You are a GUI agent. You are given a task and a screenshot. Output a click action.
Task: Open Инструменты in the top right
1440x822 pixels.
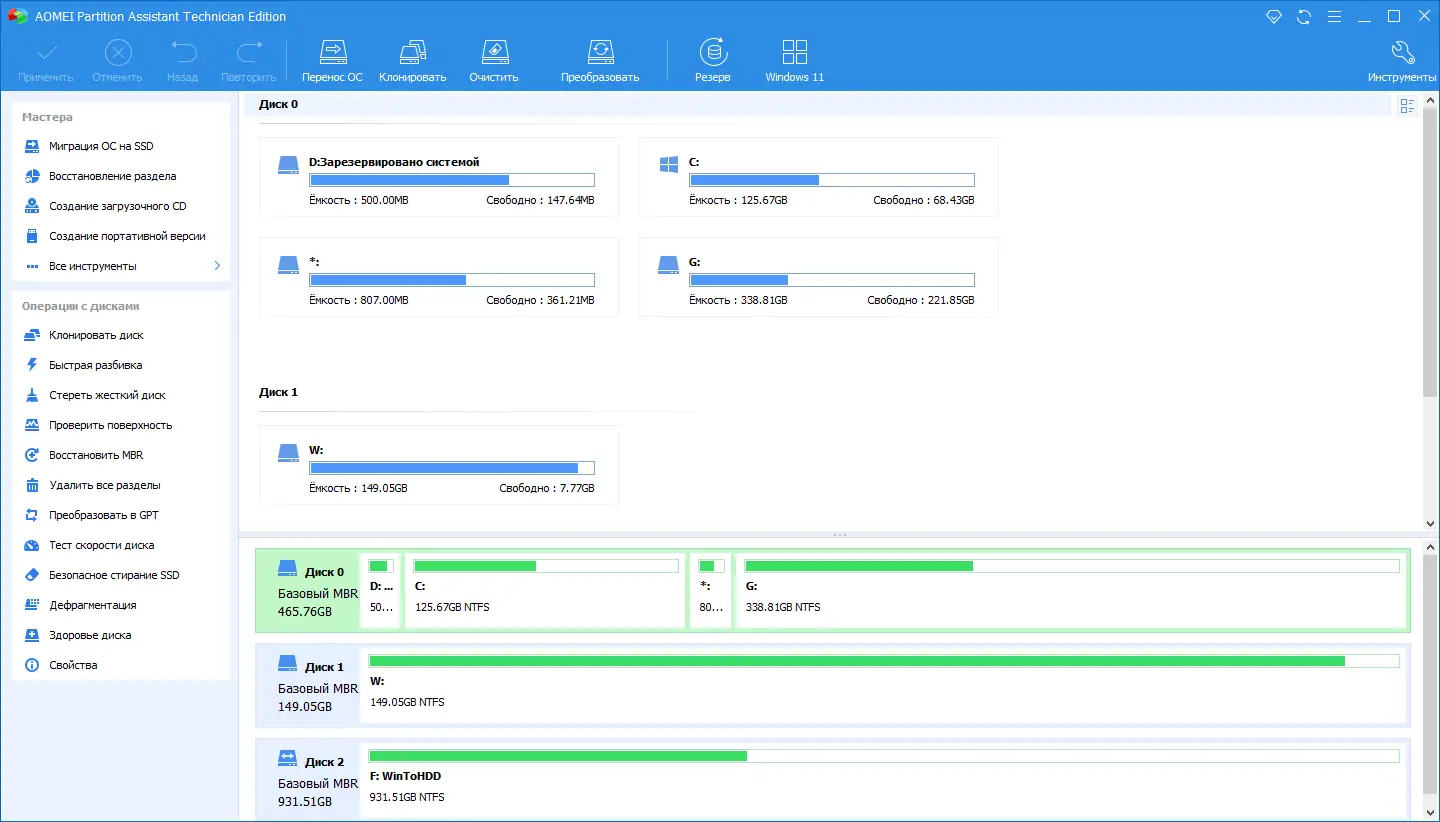[1402, 57]
